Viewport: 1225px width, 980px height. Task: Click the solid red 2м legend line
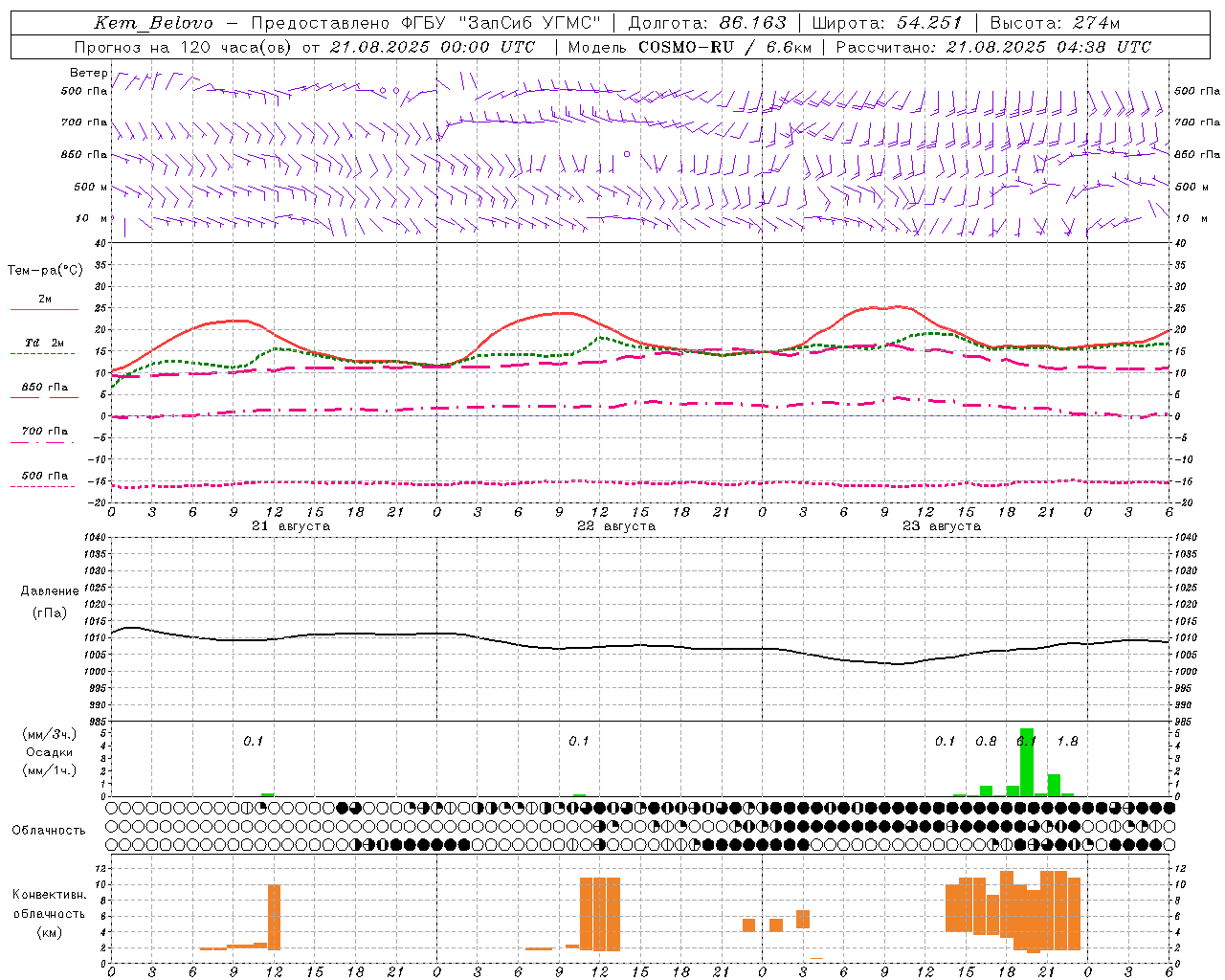tap(44, 309)
